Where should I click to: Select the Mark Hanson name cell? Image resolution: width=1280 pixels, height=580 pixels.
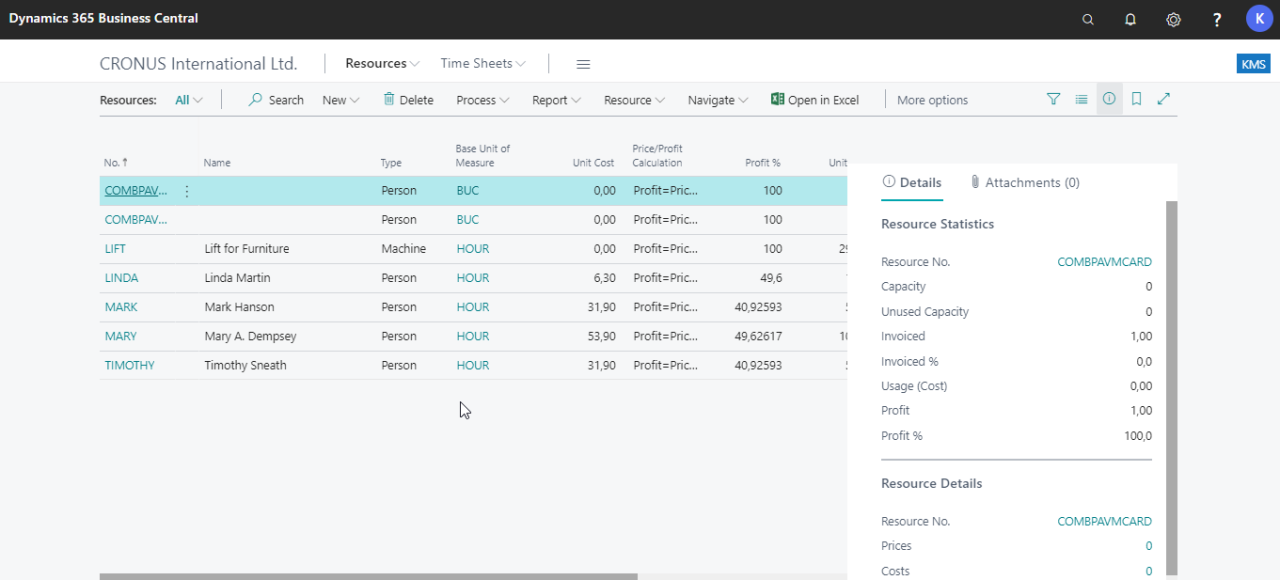239,307
